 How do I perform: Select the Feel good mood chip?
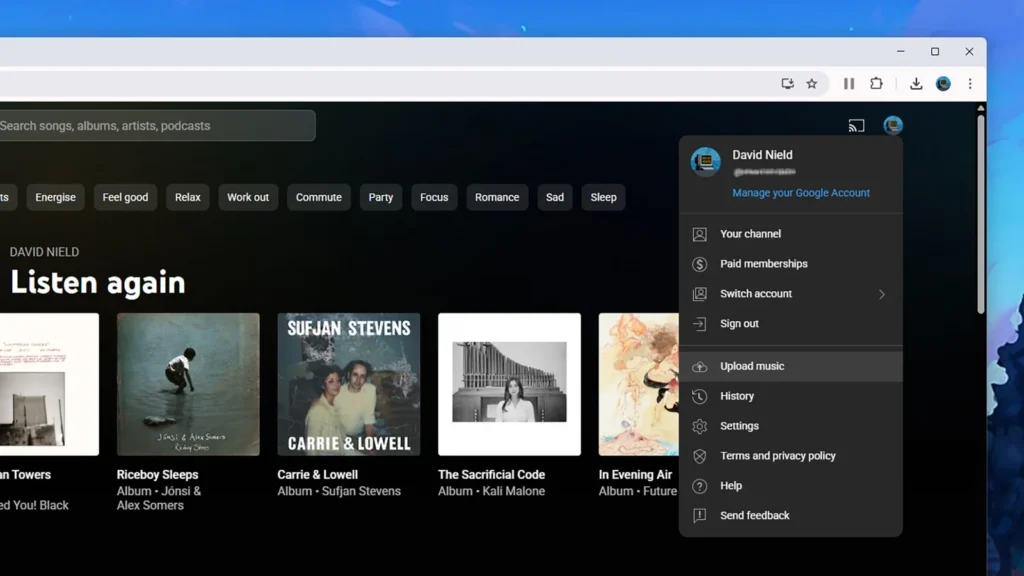click(x=125, y=197)
